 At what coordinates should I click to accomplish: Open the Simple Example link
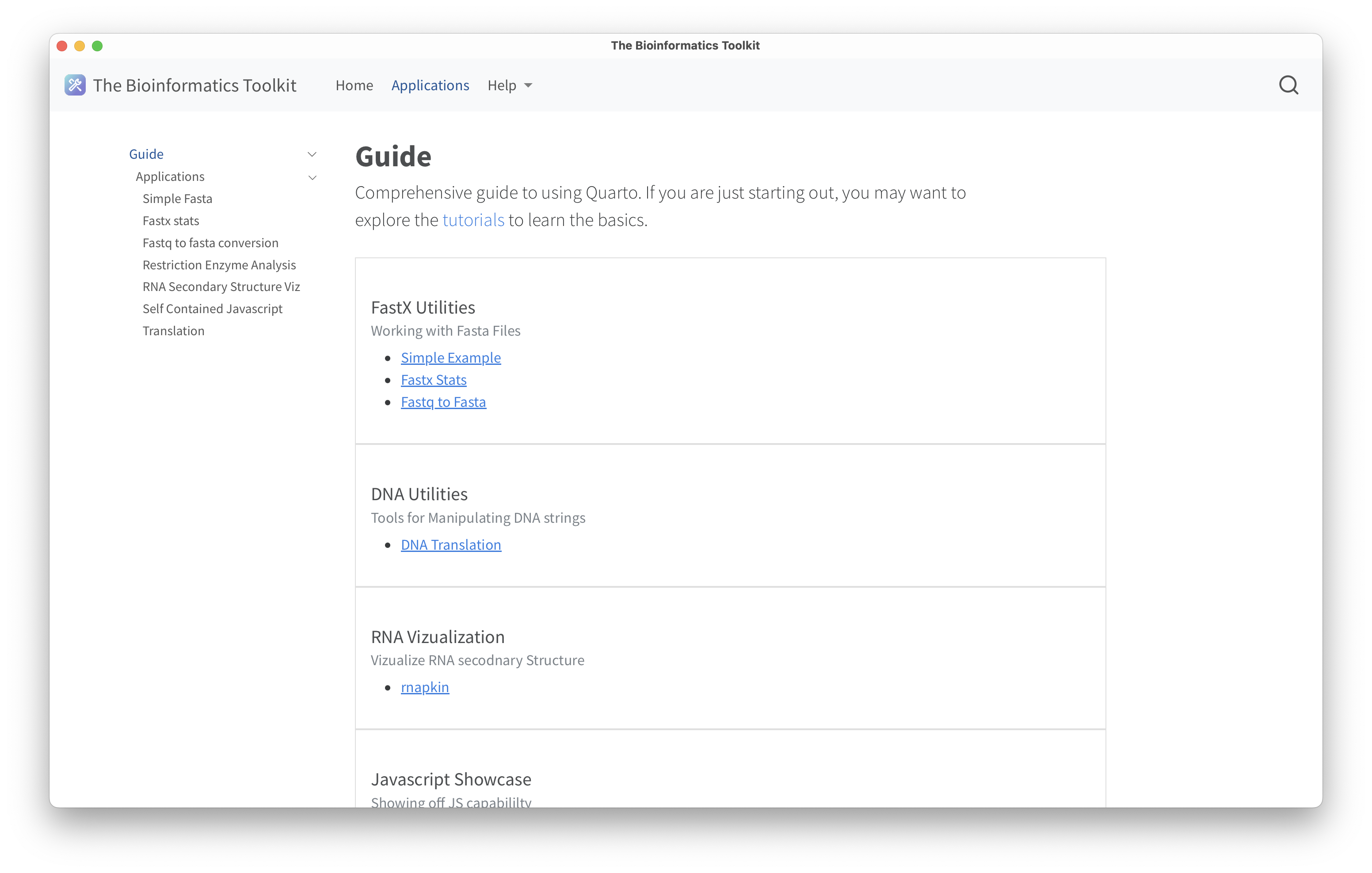(x=450, y=357)
